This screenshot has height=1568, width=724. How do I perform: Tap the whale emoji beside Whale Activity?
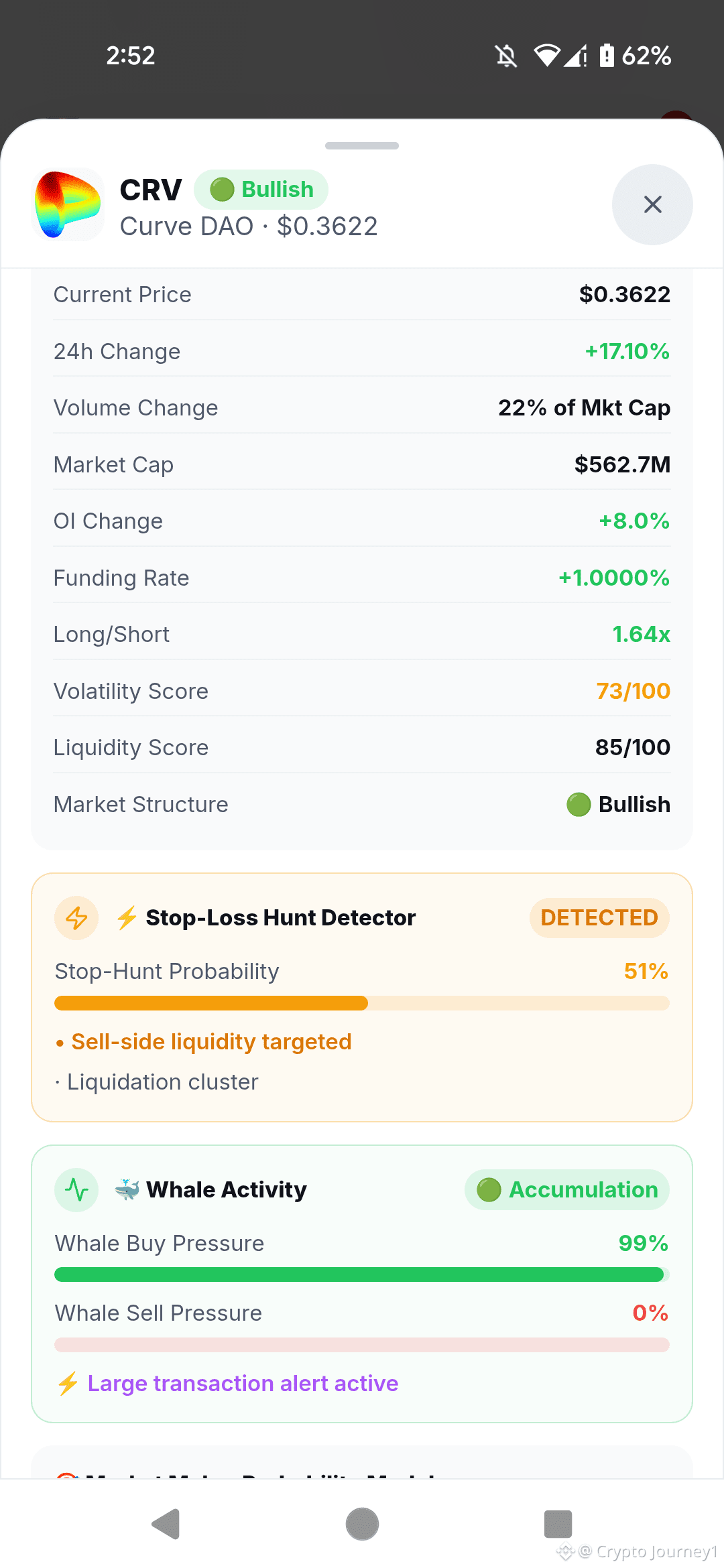click(127, 1189)
